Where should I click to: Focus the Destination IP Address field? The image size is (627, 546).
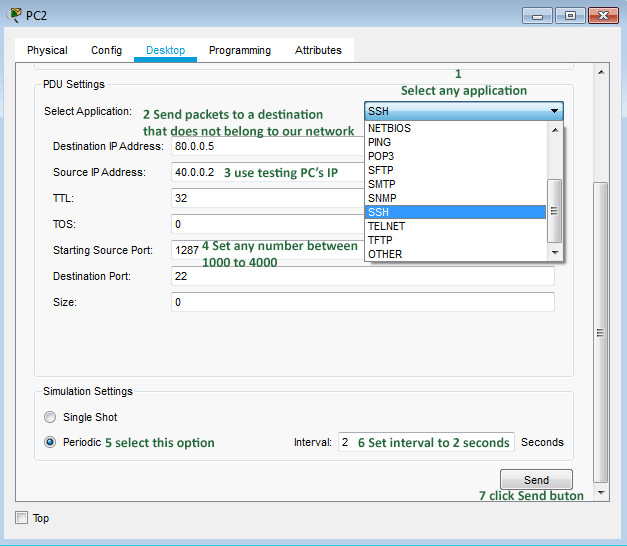click(268, 146)
